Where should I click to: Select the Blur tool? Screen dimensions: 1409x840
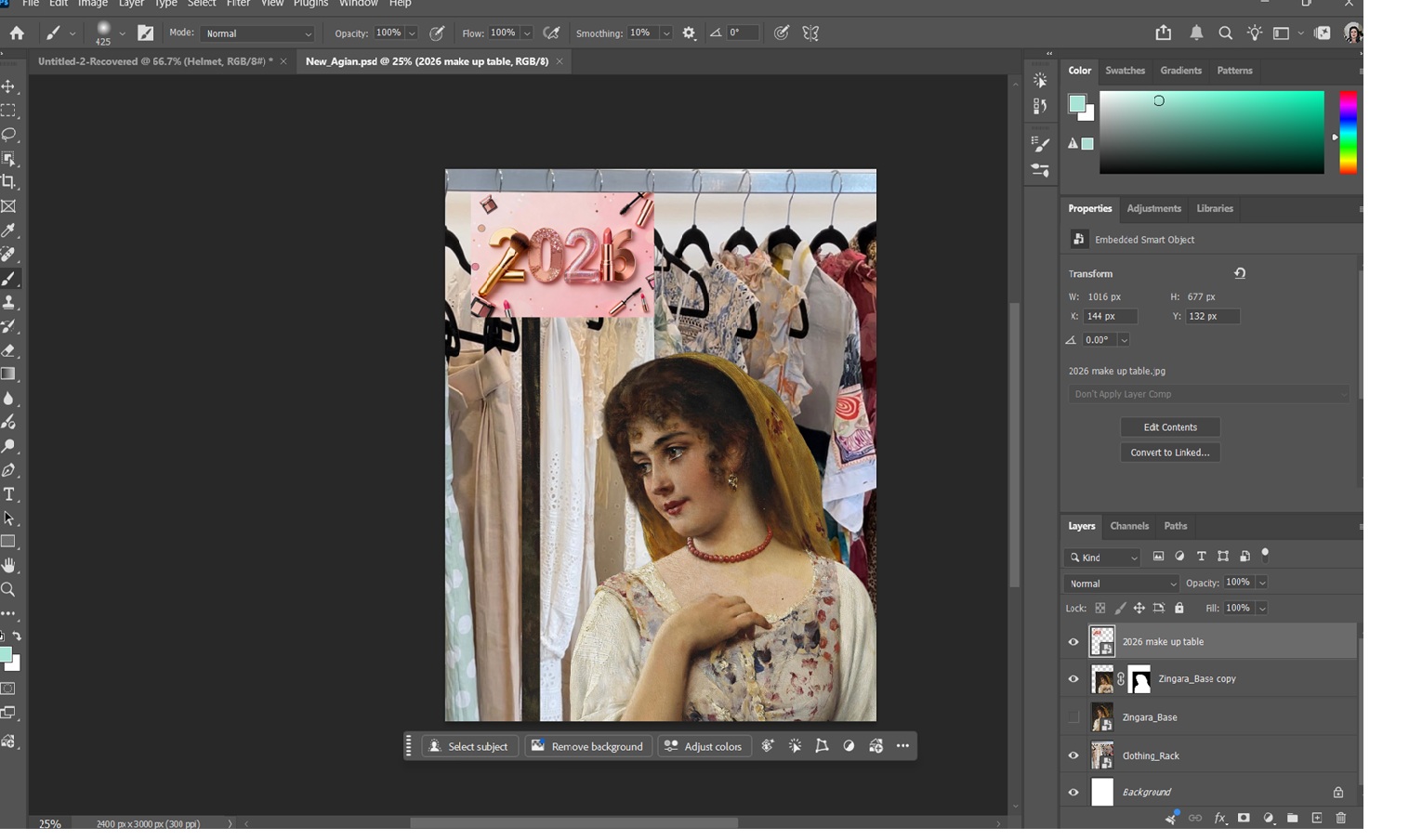pyautogui.click(x=9, y=399)
